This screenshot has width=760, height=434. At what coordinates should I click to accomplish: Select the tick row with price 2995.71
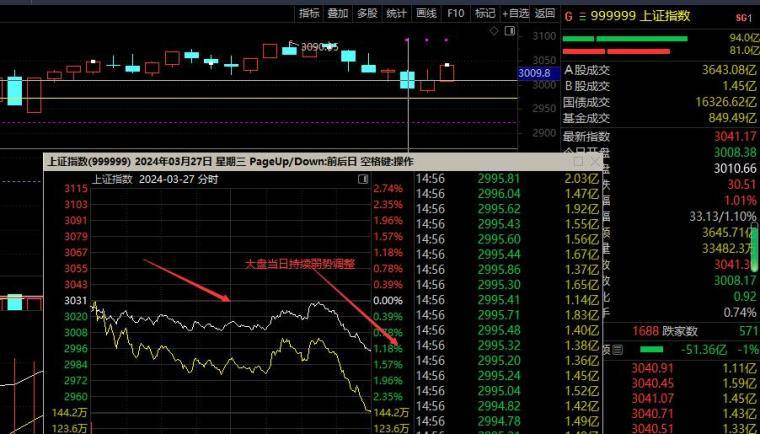[508, 315]
